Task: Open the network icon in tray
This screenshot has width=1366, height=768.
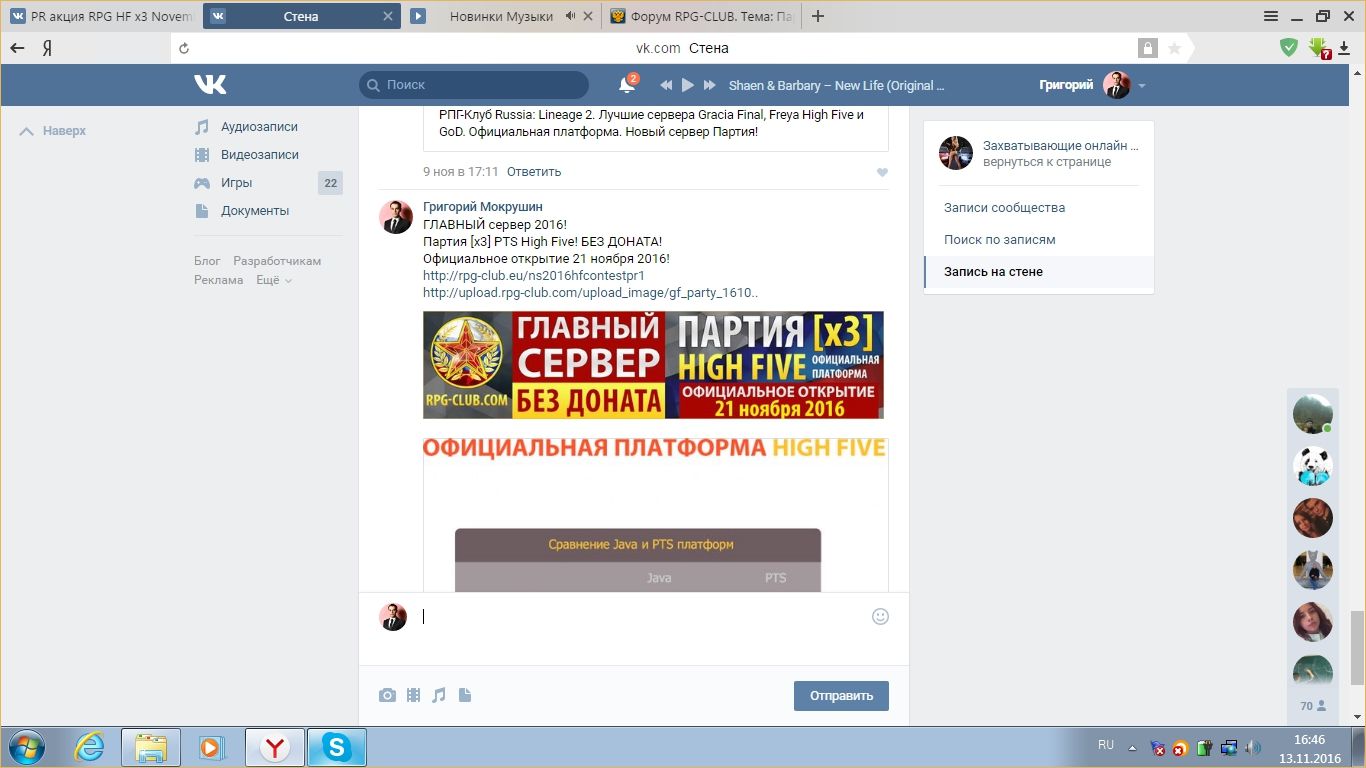Action: (1229, 748)
